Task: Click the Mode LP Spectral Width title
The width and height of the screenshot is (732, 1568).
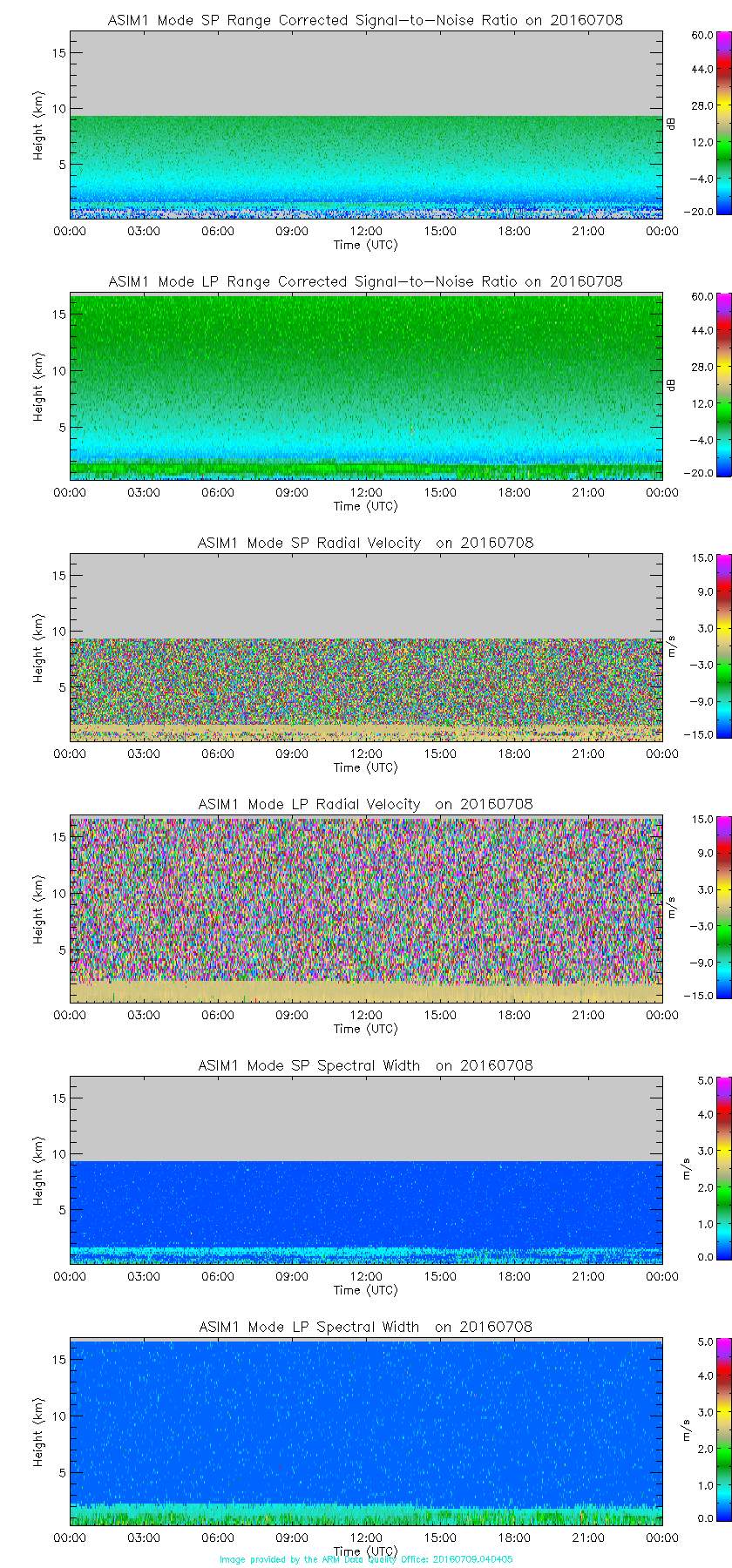Action: coord(365,1327)
